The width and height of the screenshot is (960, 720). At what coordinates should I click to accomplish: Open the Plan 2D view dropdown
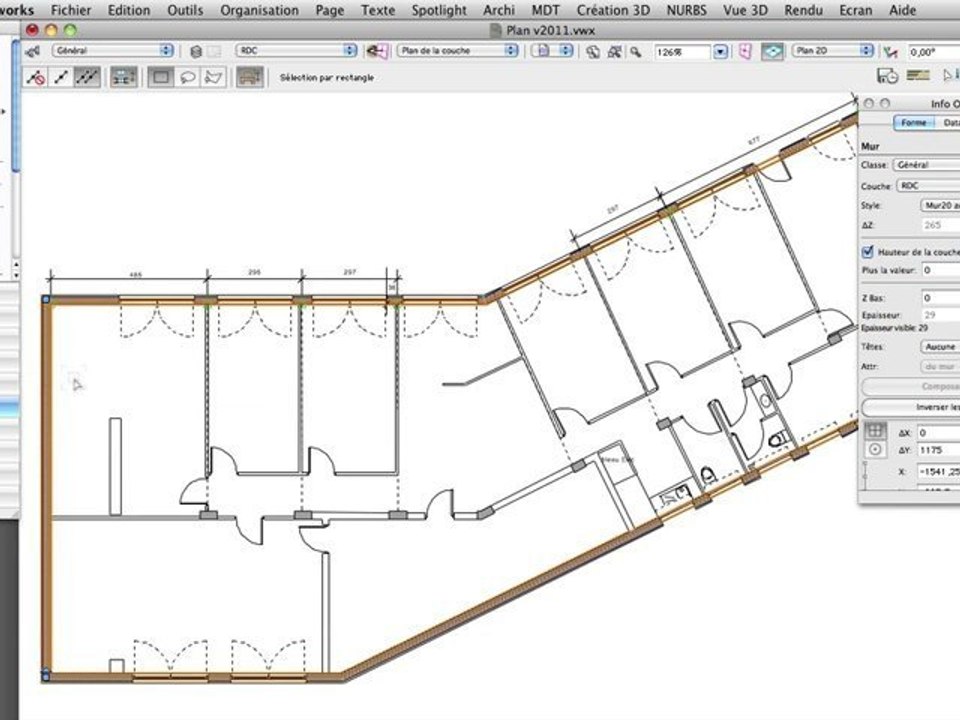click(x=833, y=51)
